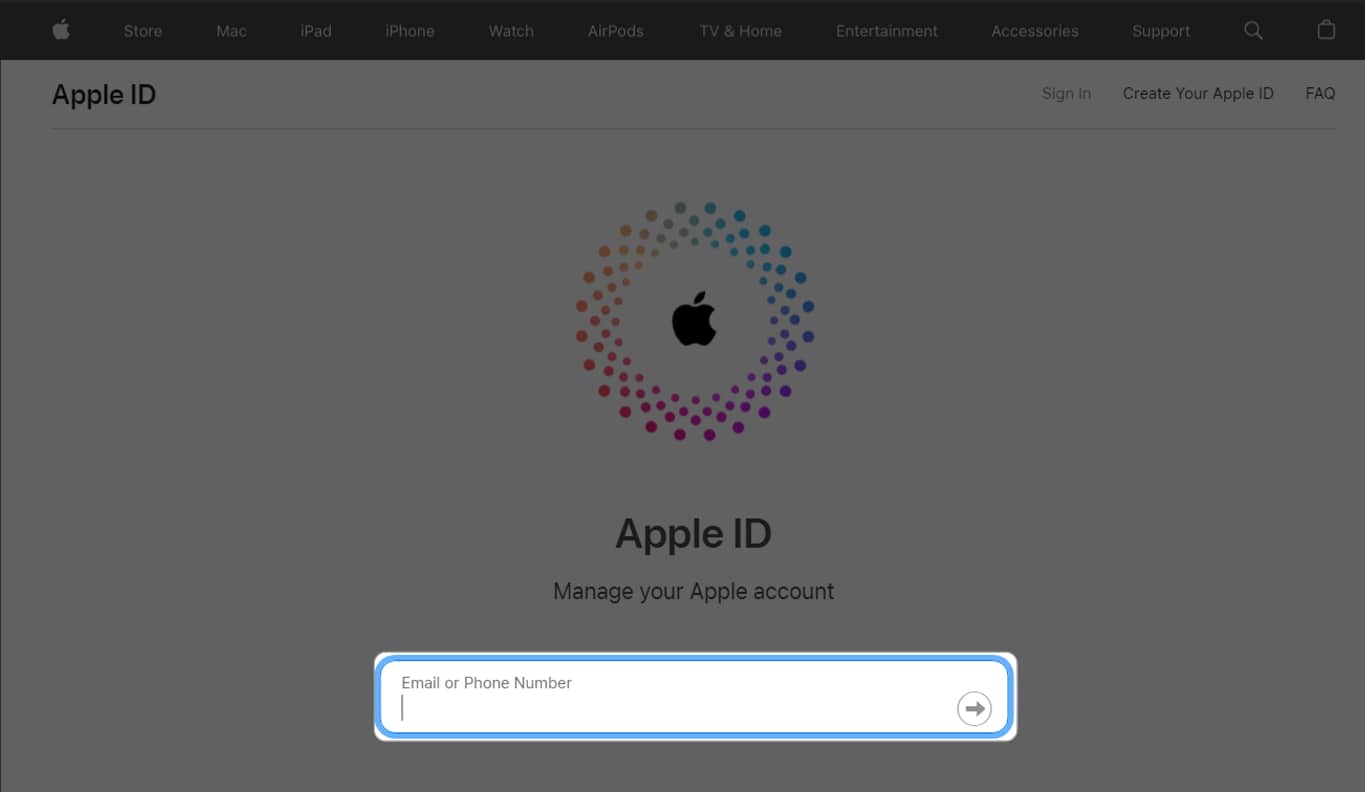1365x792 pixels.
Task: Click the Apple ID heading link
Action: click(x=103, y=94)
